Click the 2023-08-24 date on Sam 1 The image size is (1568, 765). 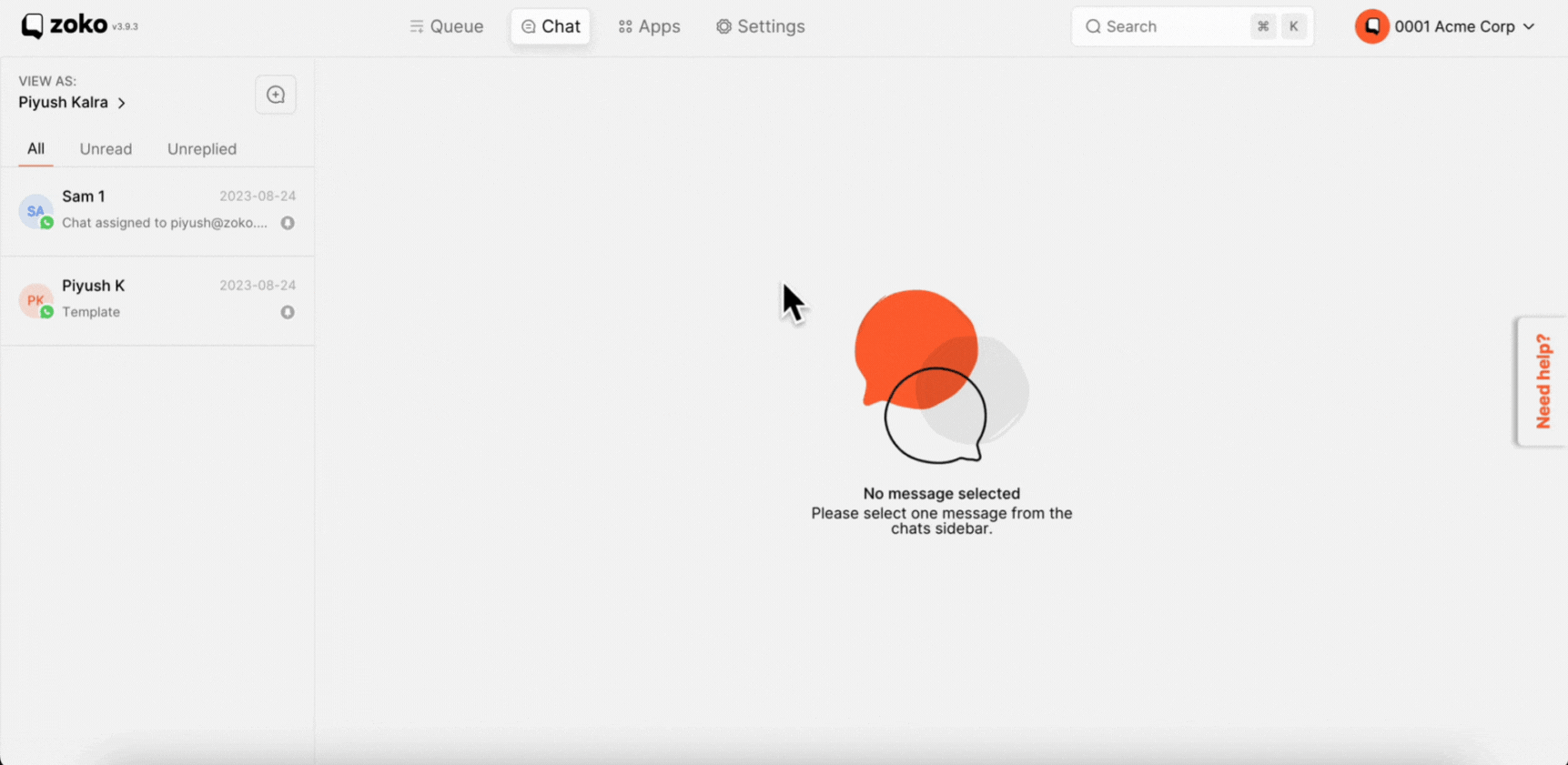click(x=258, y=196)
